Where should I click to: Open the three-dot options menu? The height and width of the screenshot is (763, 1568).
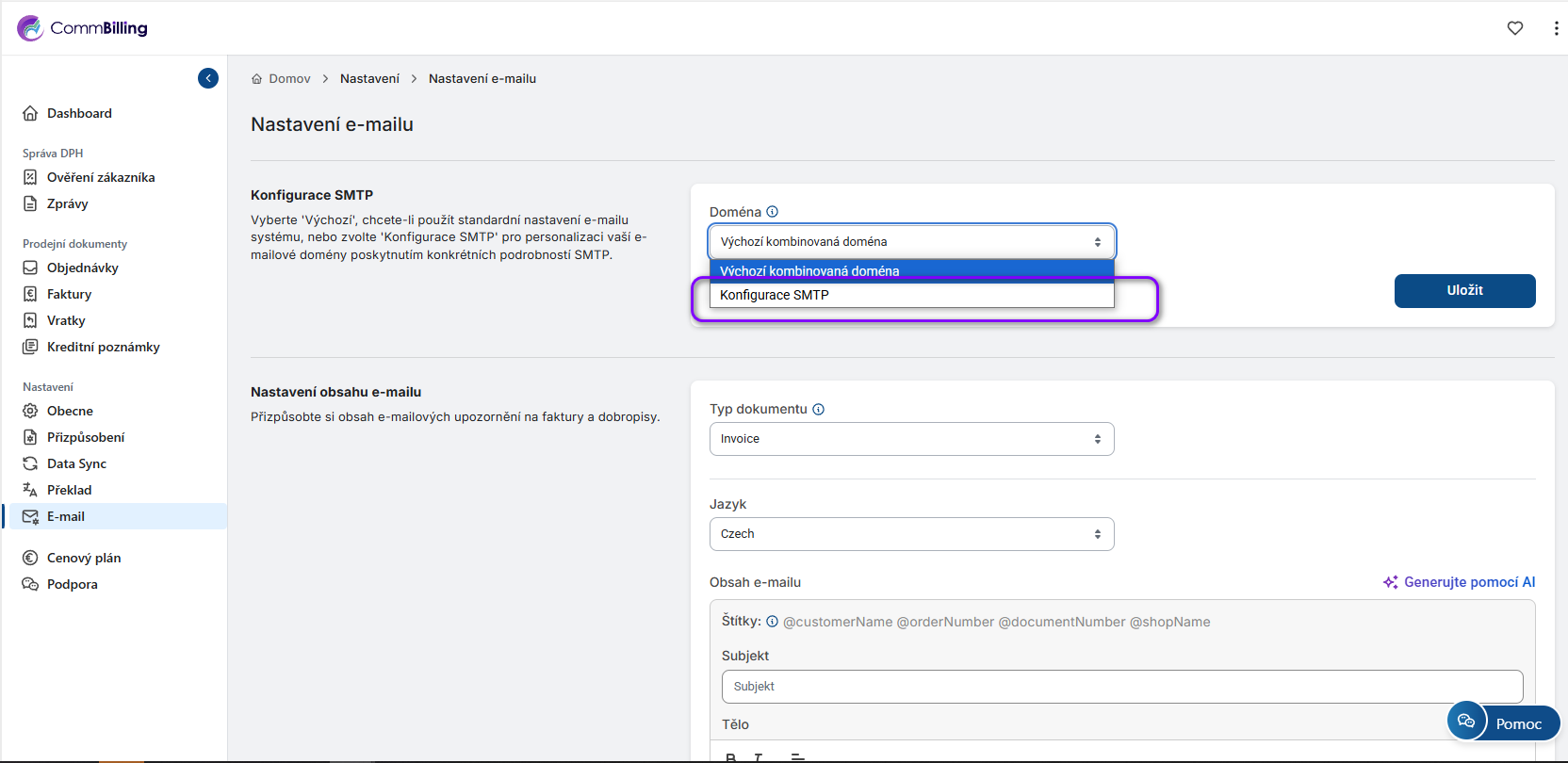1555,28
